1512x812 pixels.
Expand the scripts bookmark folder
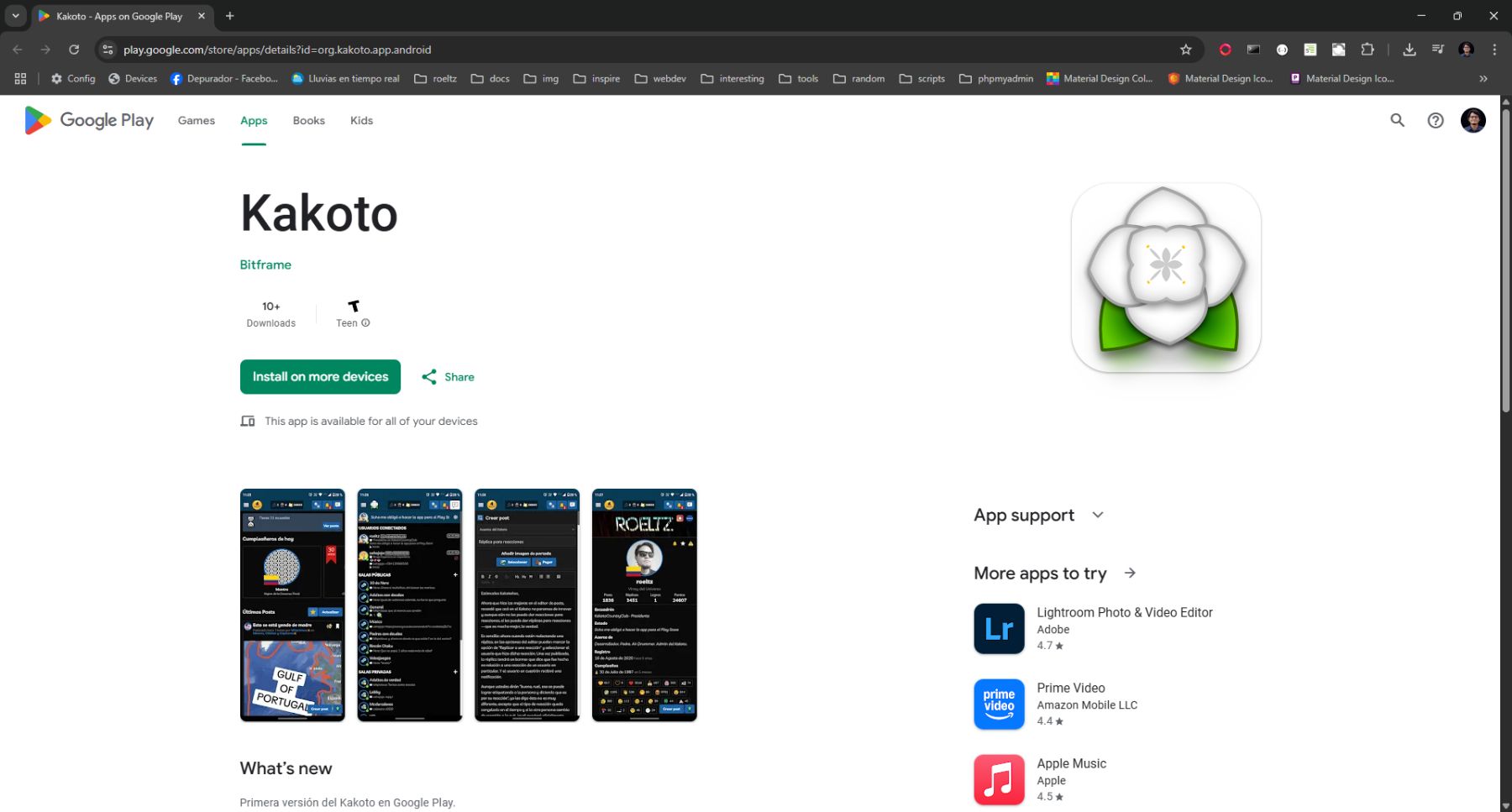(922, 78)
